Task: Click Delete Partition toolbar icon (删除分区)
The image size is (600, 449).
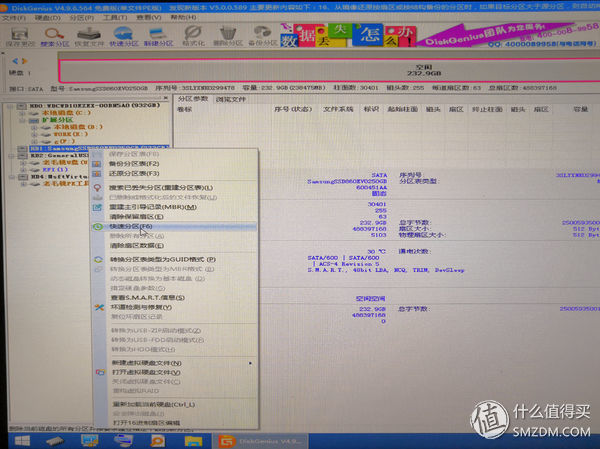Action: click(228, 37)
